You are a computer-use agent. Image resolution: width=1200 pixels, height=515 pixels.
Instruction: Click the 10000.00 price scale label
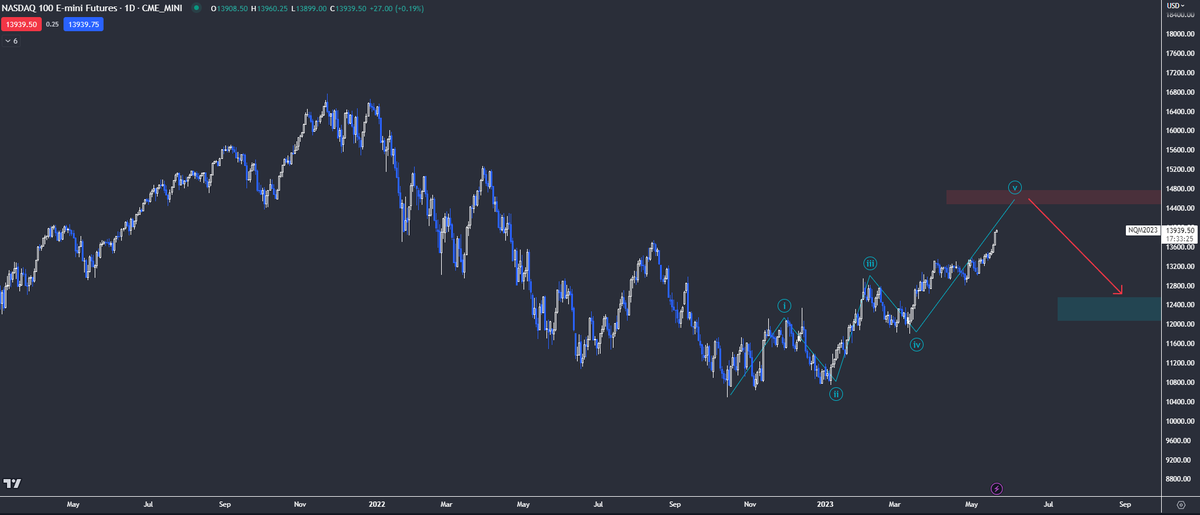tap(1181, 421)
